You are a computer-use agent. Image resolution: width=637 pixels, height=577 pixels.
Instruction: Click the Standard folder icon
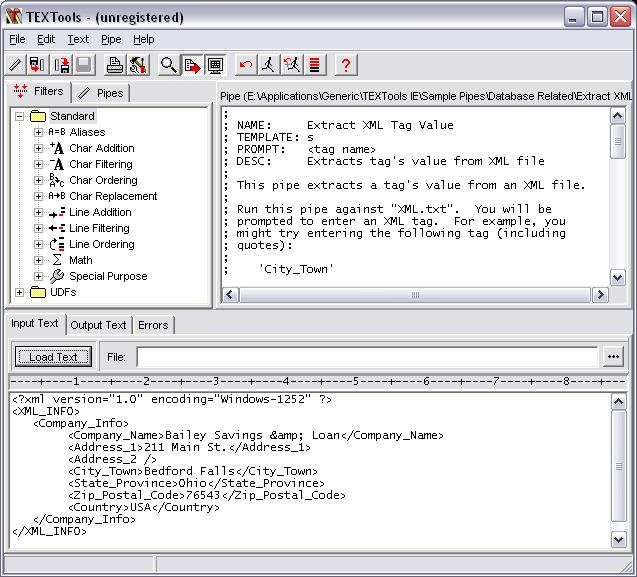point(38,116)
